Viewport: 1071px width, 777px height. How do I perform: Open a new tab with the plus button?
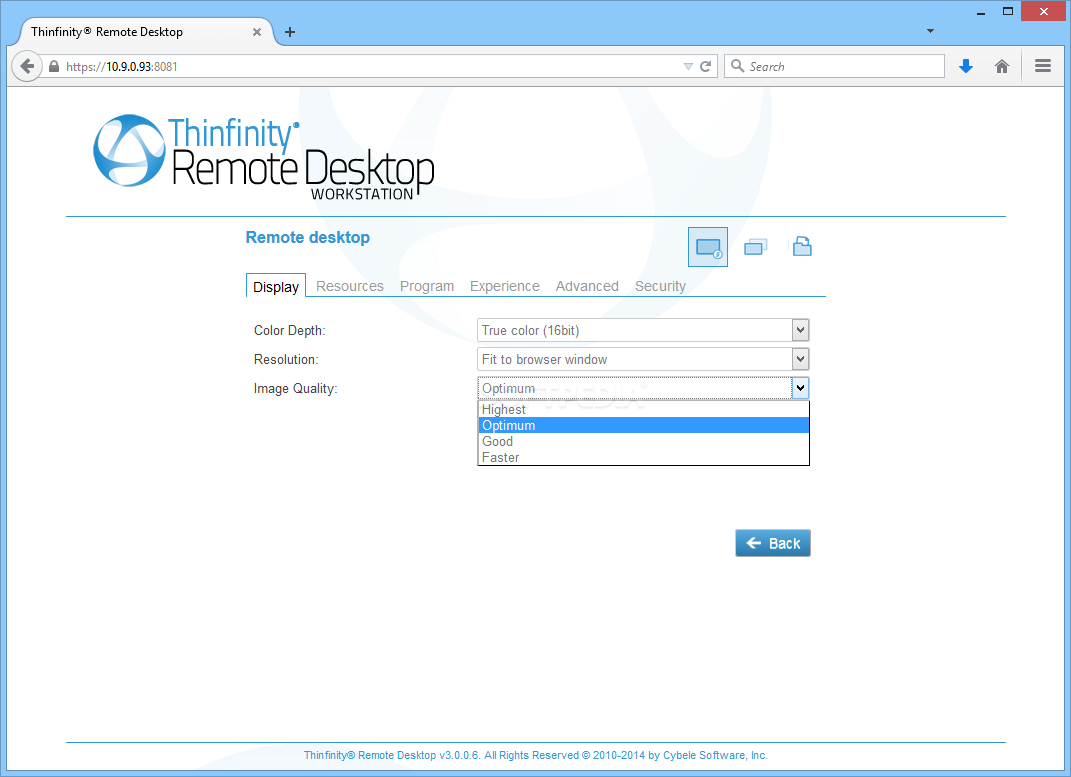tap(290, 32)
